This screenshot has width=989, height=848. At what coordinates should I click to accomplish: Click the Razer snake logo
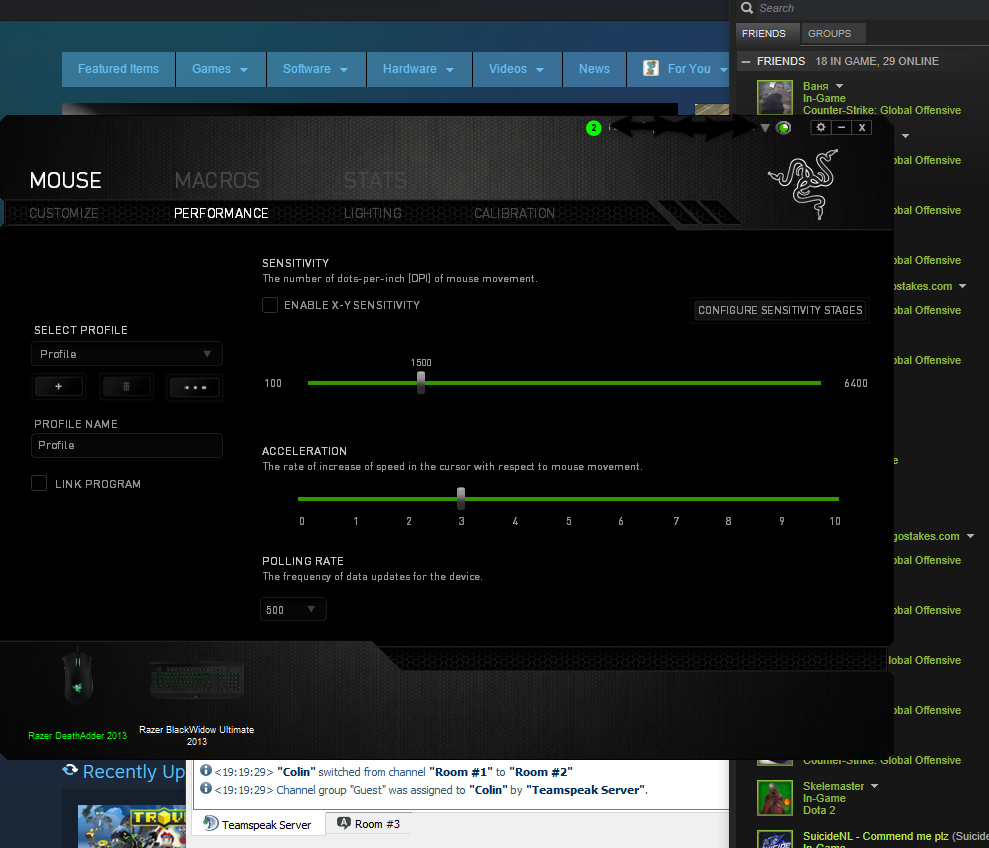[x=805, y=183]
